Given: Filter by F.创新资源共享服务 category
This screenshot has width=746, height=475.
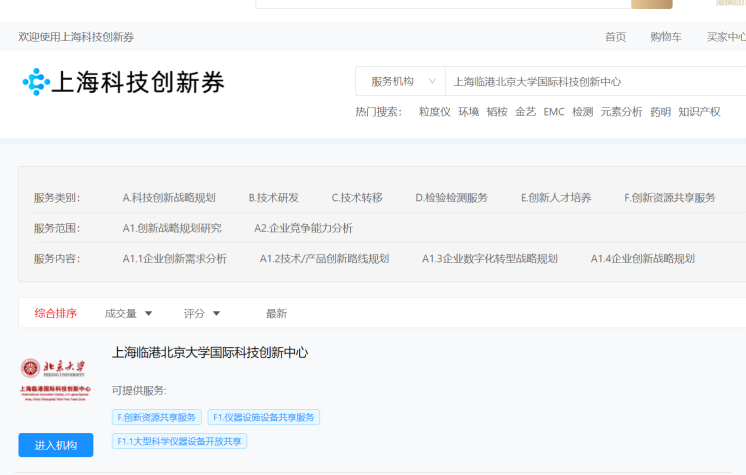Looking at the screenshot, I should pyautogui.click(x=670, y=198).
